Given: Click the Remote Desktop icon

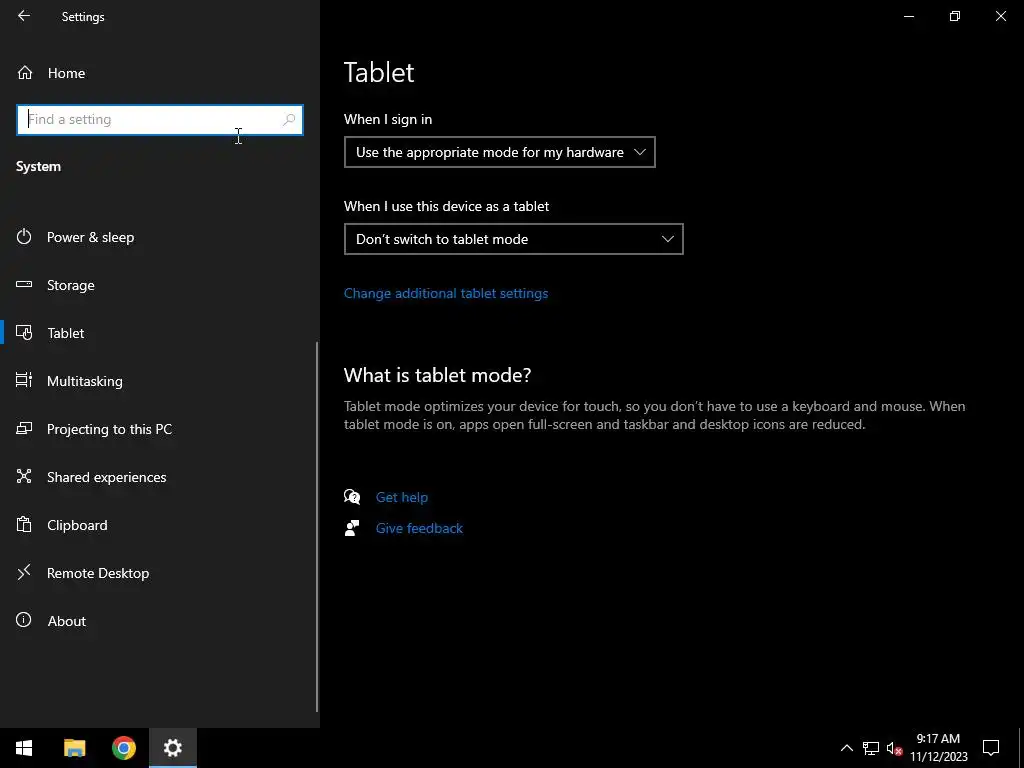Looking at the screenshot, I should (25, 573).
